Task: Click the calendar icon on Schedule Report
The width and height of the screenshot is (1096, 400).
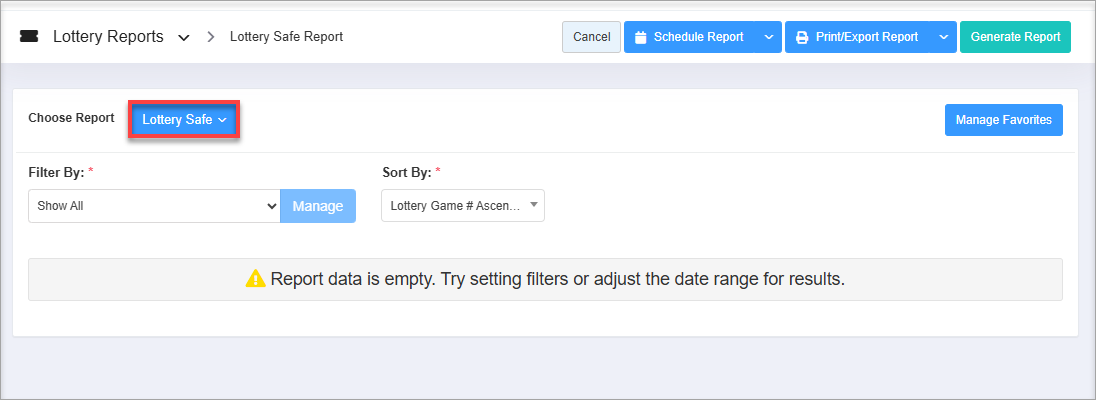Action: pos(641,37)
